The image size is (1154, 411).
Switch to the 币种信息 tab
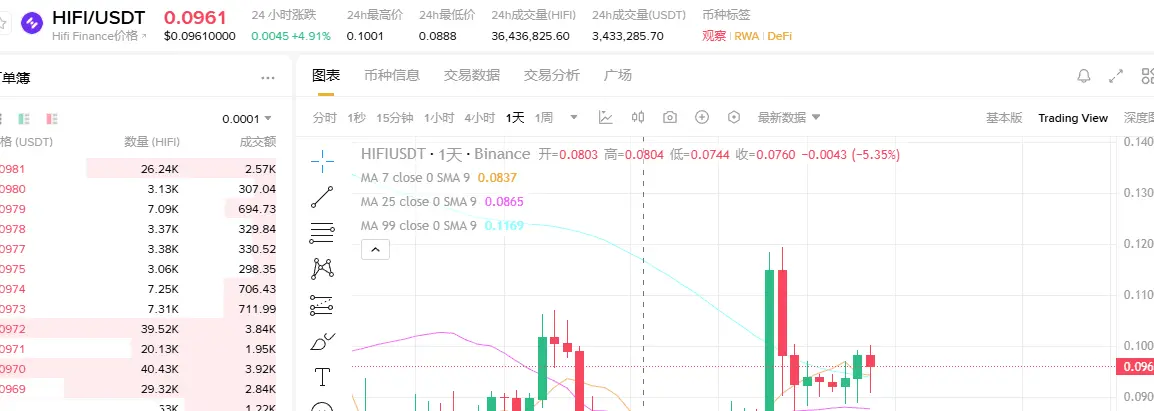pos(392,75)
